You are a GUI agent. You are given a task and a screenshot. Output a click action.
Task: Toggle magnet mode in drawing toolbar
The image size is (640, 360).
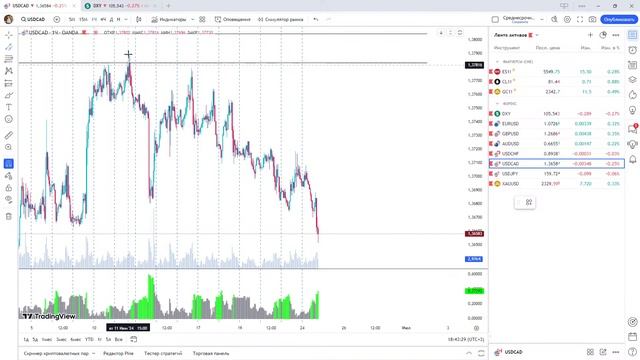coord(9,164)
